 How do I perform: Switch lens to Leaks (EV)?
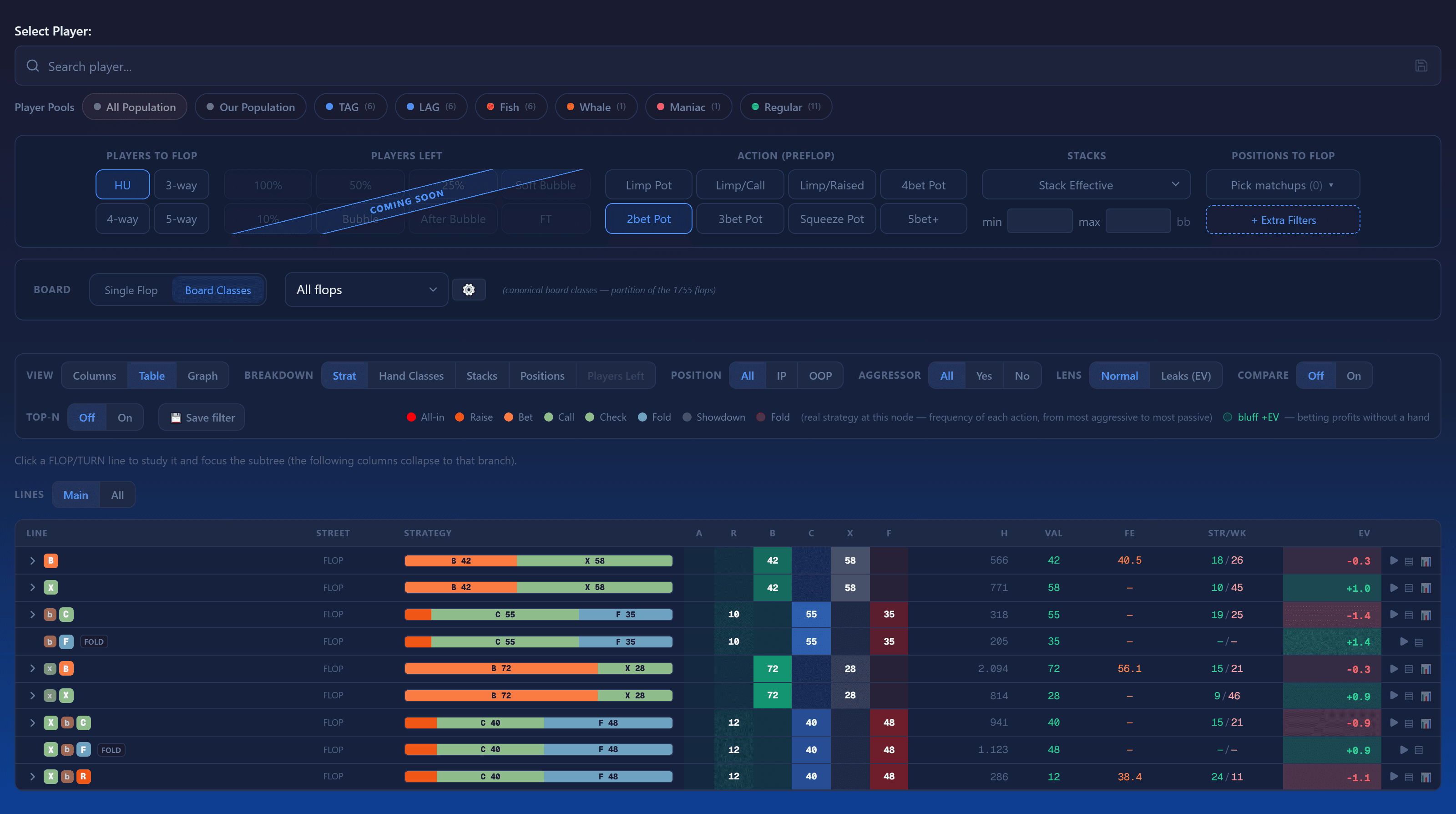[1186, 376]
